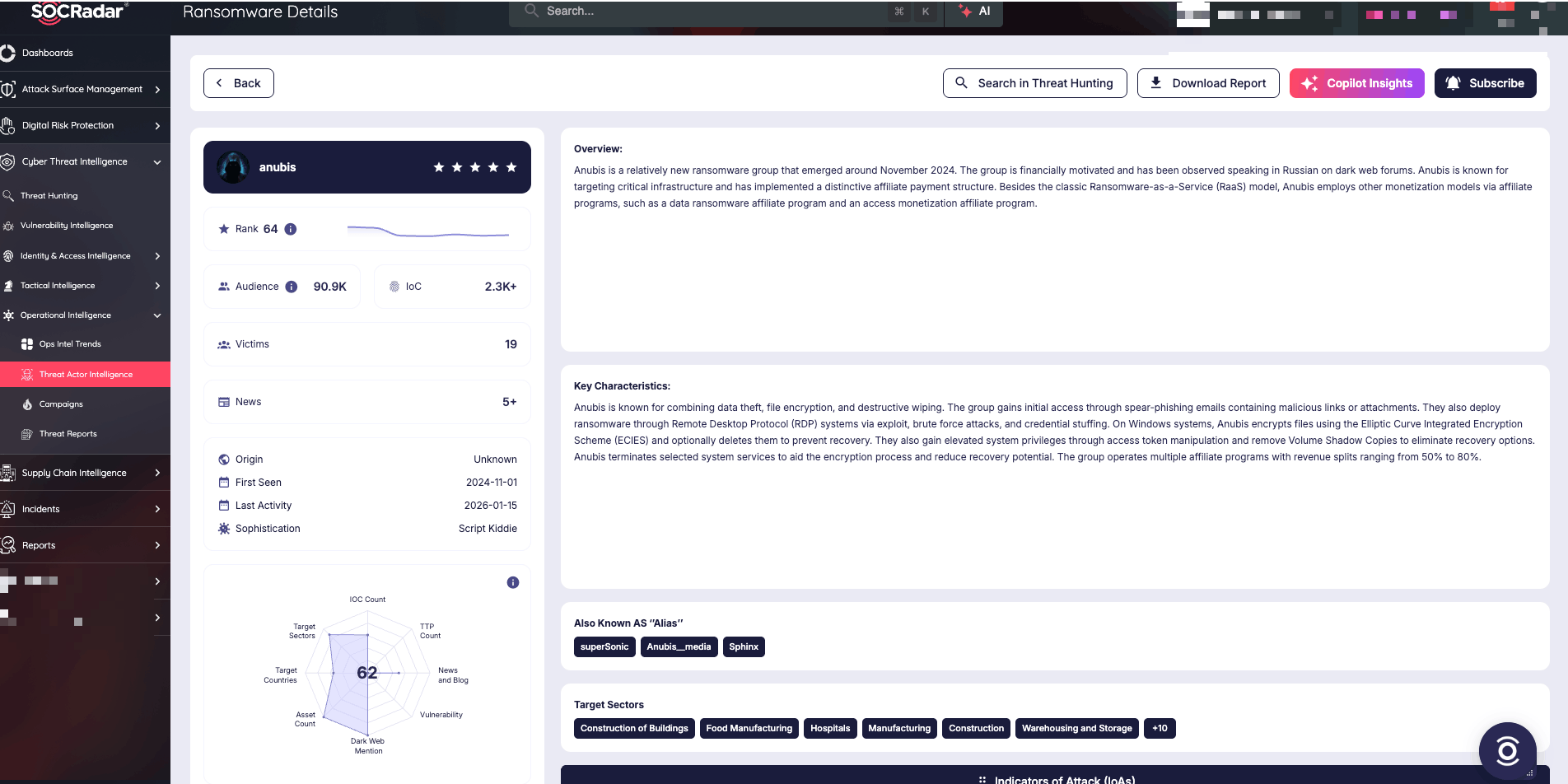
Task: Click the Threat Reports document icon
Action: click(x=27, y=434)
